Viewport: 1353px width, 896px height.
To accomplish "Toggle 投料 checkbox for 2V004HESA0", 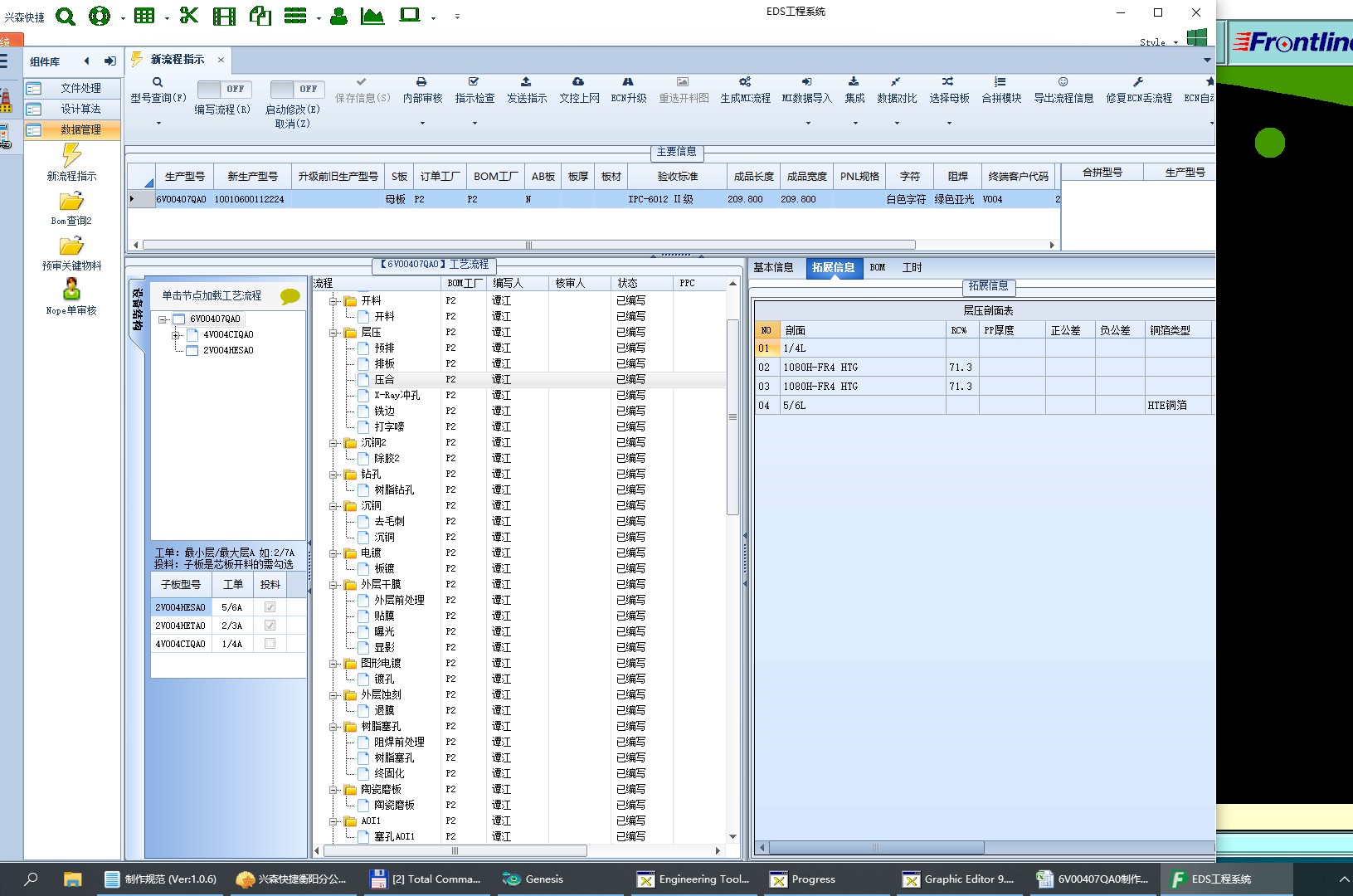I will 270,607.
